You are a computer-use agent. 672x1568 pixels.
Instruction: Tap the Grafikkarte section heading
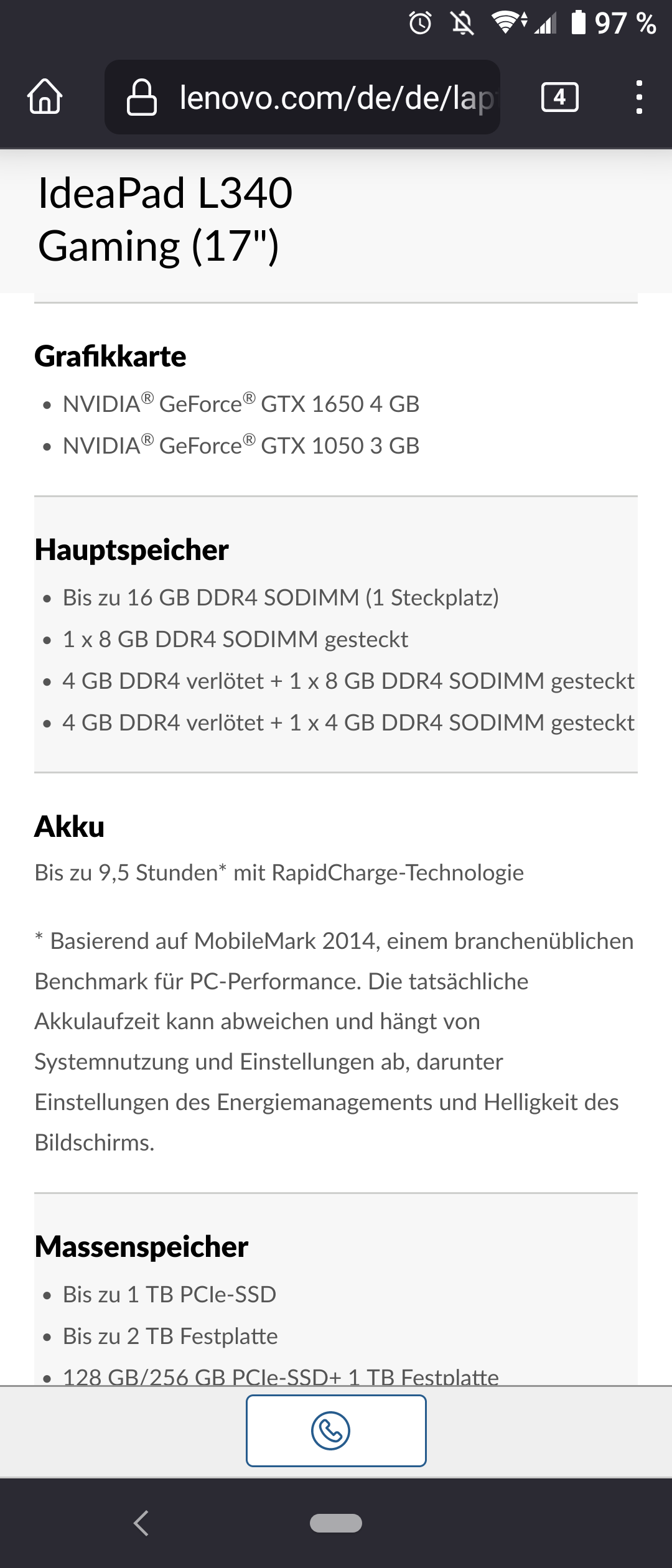pyautogui.click(x=111, y=357)
